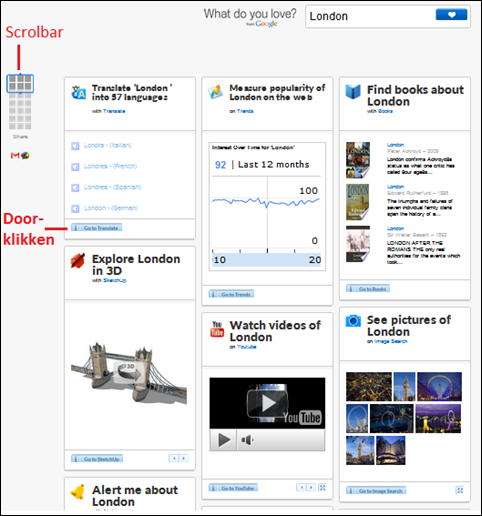Viewport: 482px width, 516px height.
Task: Open the London title link by Edward Rutherfurd
Action: [x=395, y=187]
